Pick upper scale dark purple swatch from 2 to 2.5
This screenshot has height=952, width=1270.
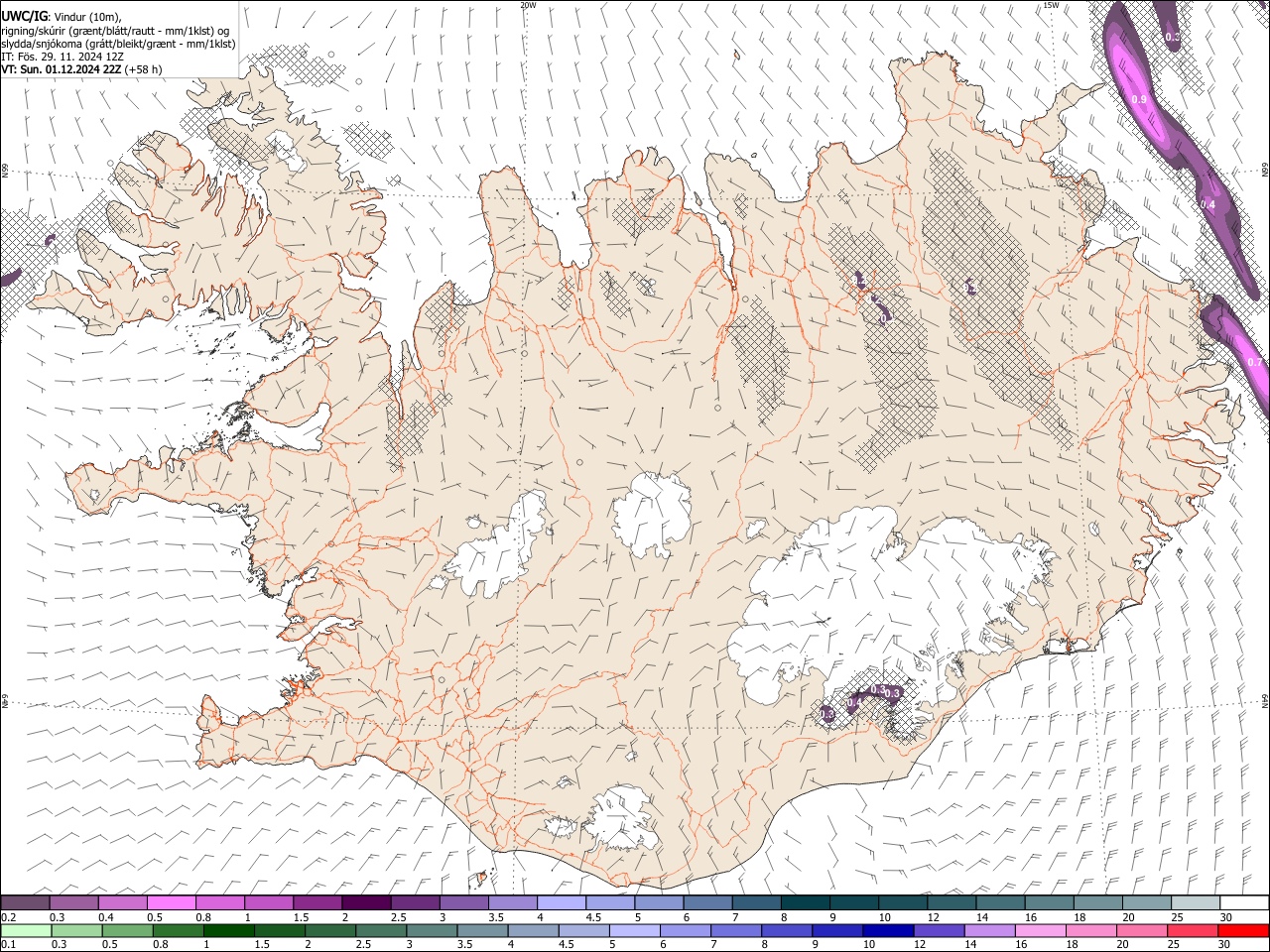tap(366, 902)
